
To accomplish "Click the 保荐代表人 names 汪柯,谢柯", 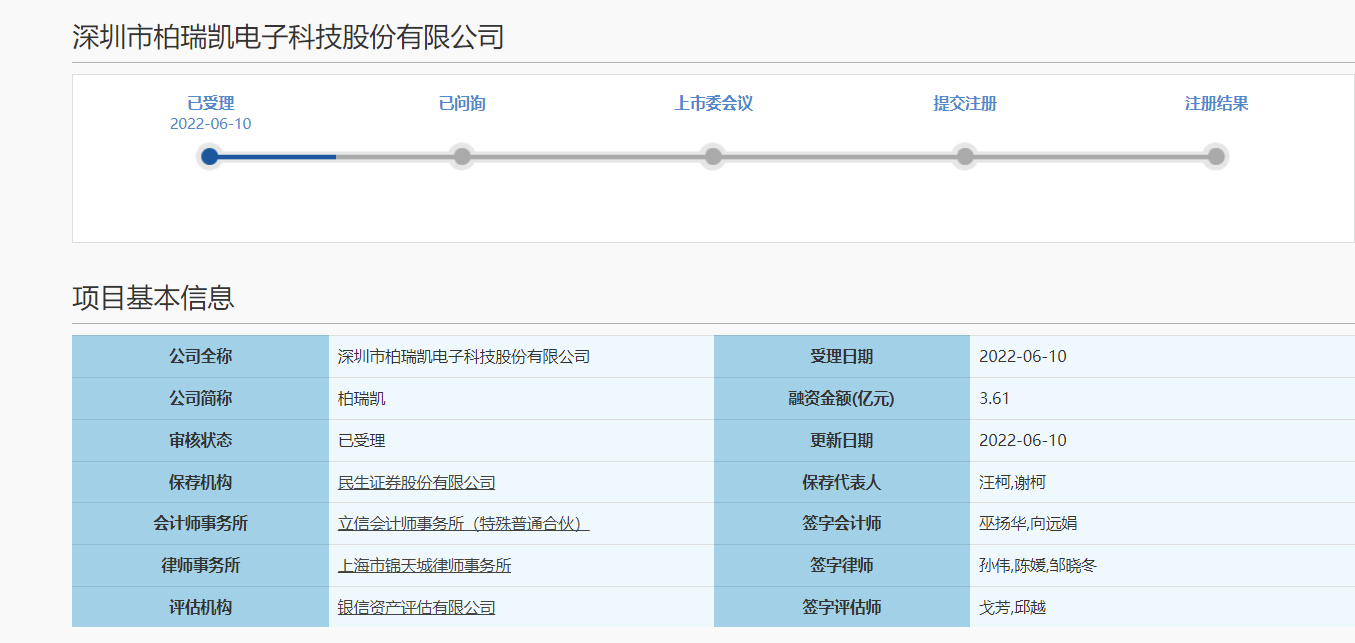I will pos(1011,483).
